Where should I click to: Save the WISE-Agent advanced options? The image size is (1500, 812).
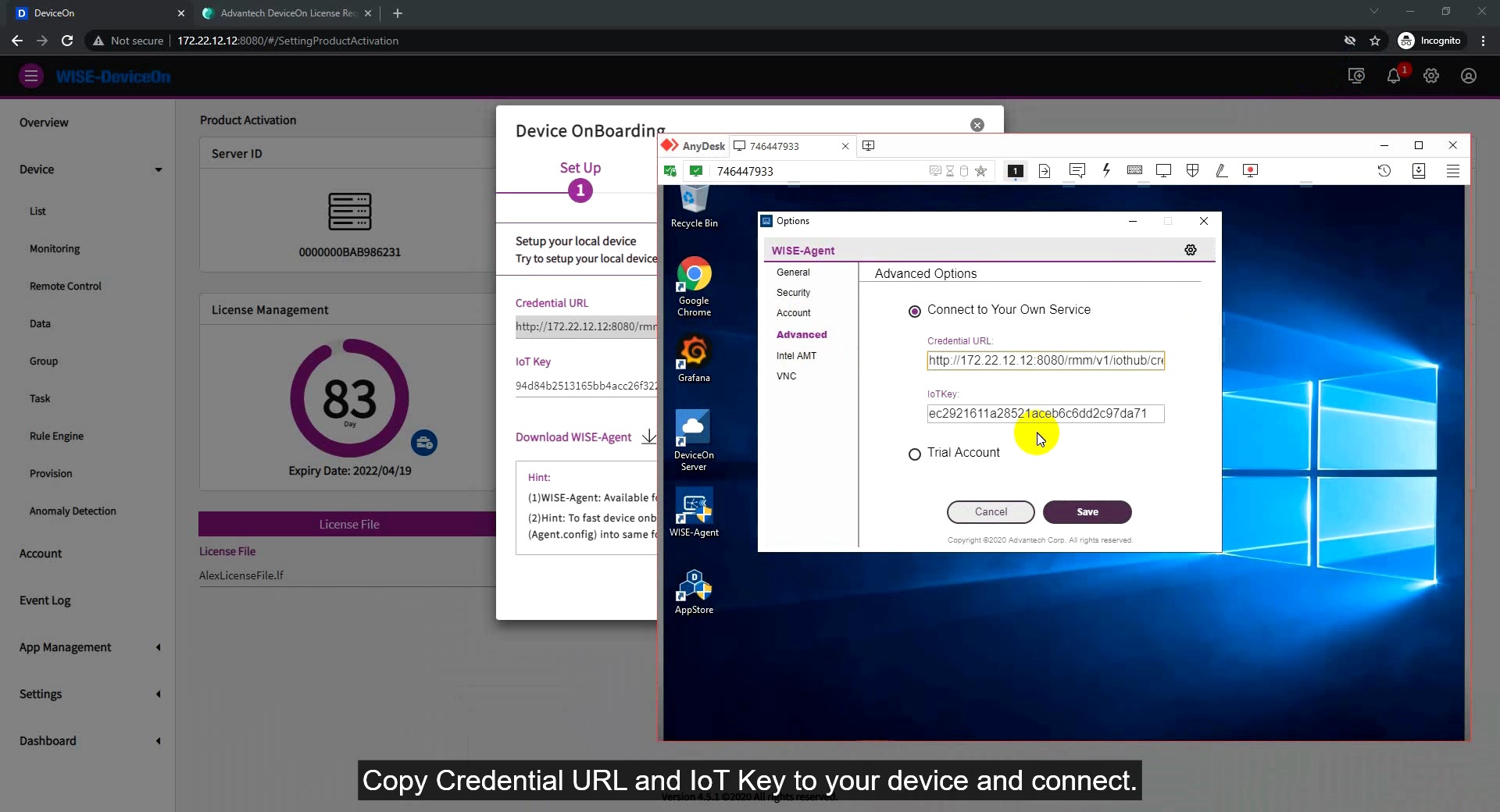[1087, 512]
